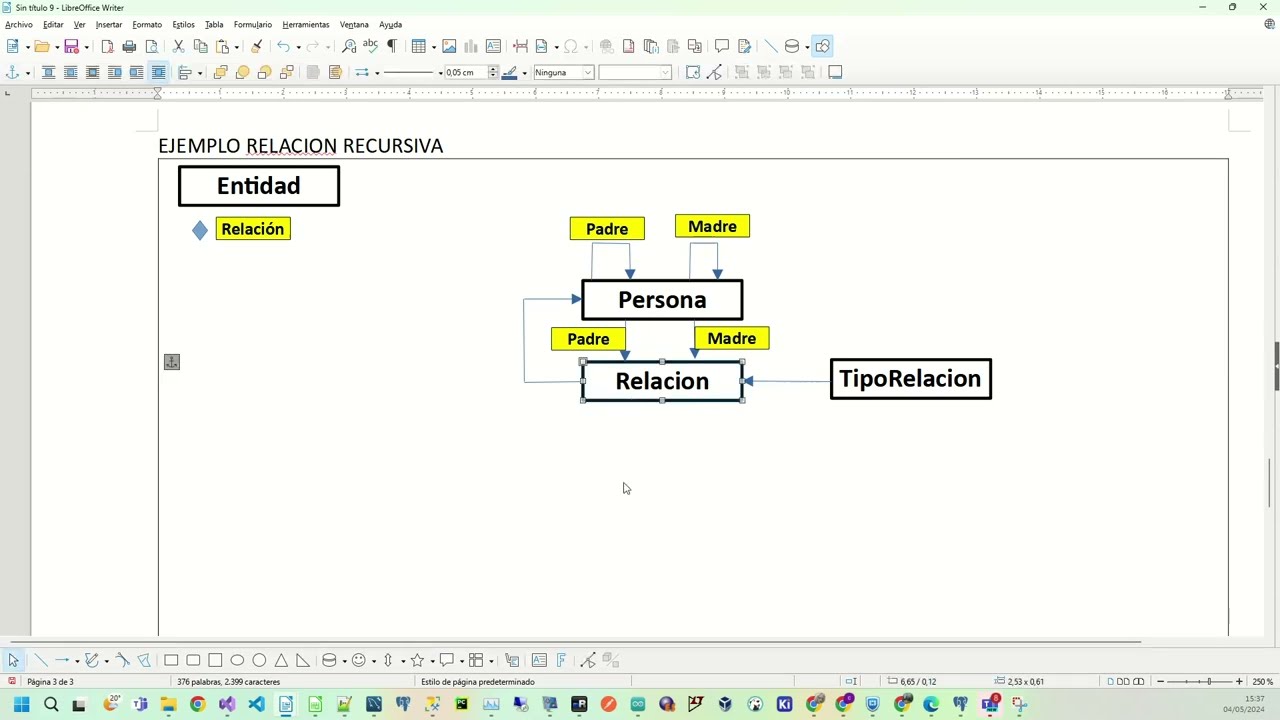The width and height of the screenshot is (1280, 720).
Task: Select the TipoRelacion entity box
Action: click(x=911, y=379)
